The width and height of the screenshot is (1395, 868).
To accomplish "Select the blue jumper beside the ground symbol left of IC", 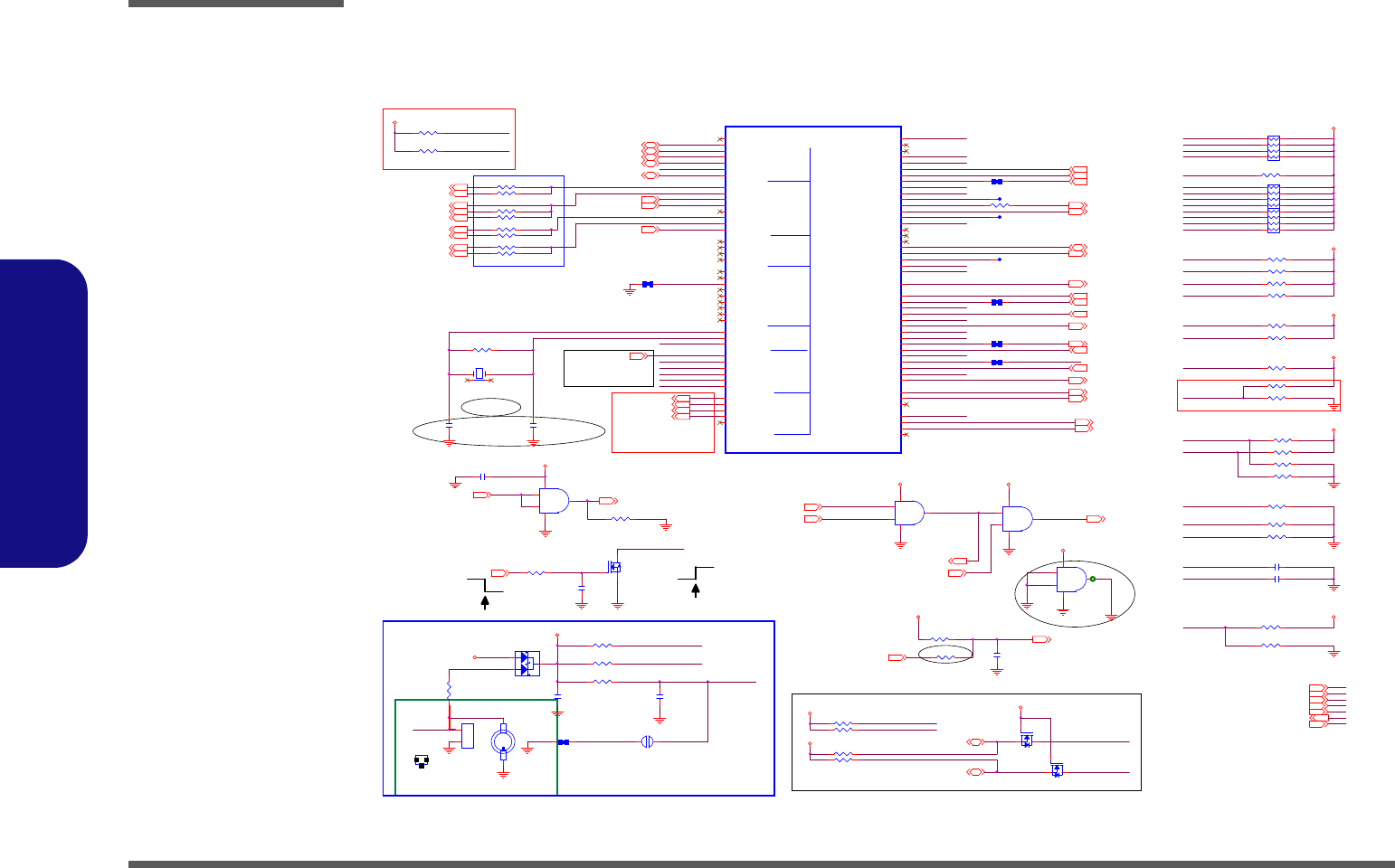I will [x=648, y=284].
